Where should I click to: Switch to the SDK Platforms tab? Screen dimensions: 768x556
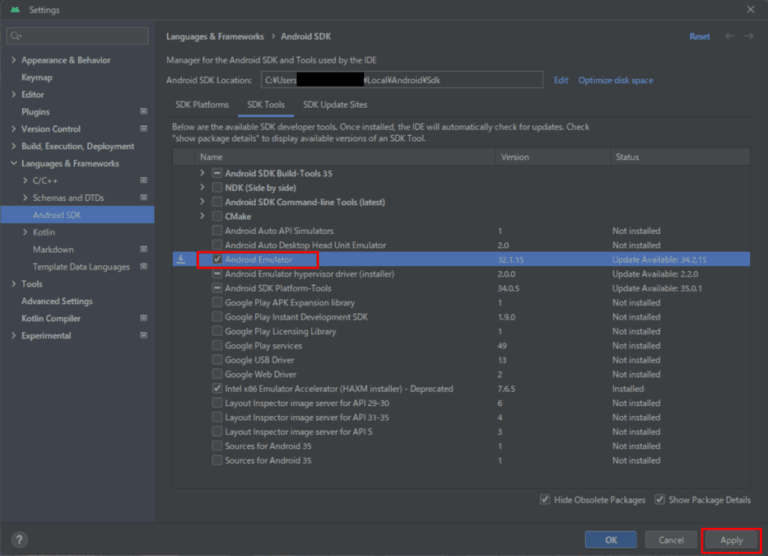(x=204, y=105)
